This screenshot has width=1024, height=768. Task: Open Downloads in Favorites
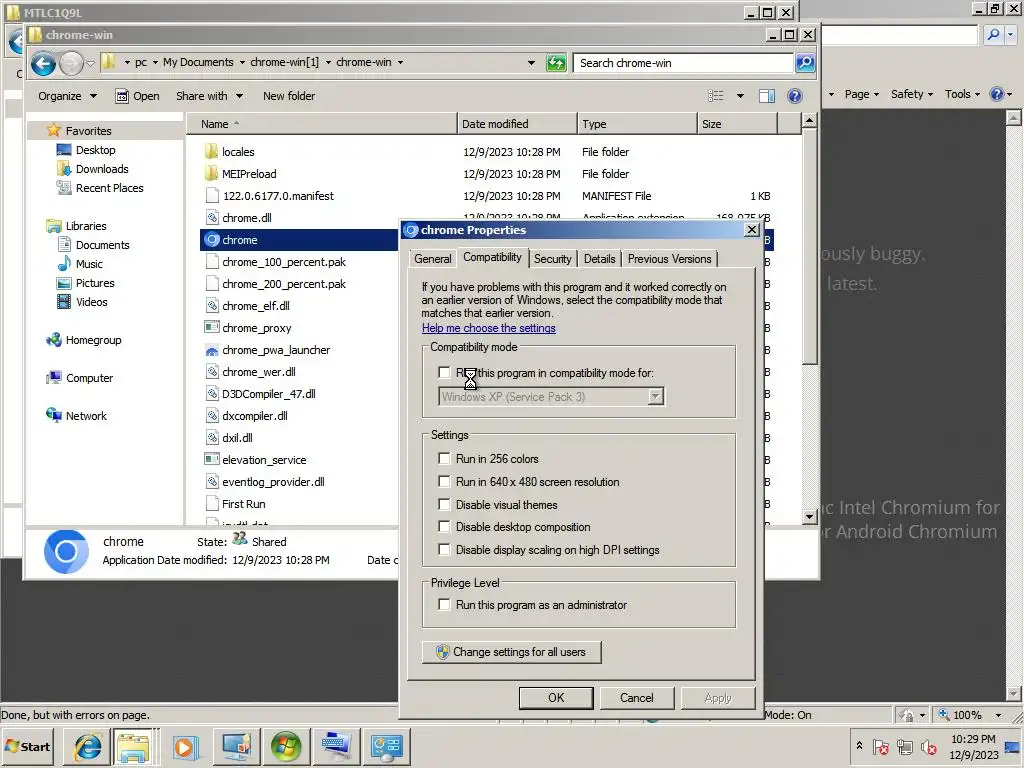tap(102, 168)
